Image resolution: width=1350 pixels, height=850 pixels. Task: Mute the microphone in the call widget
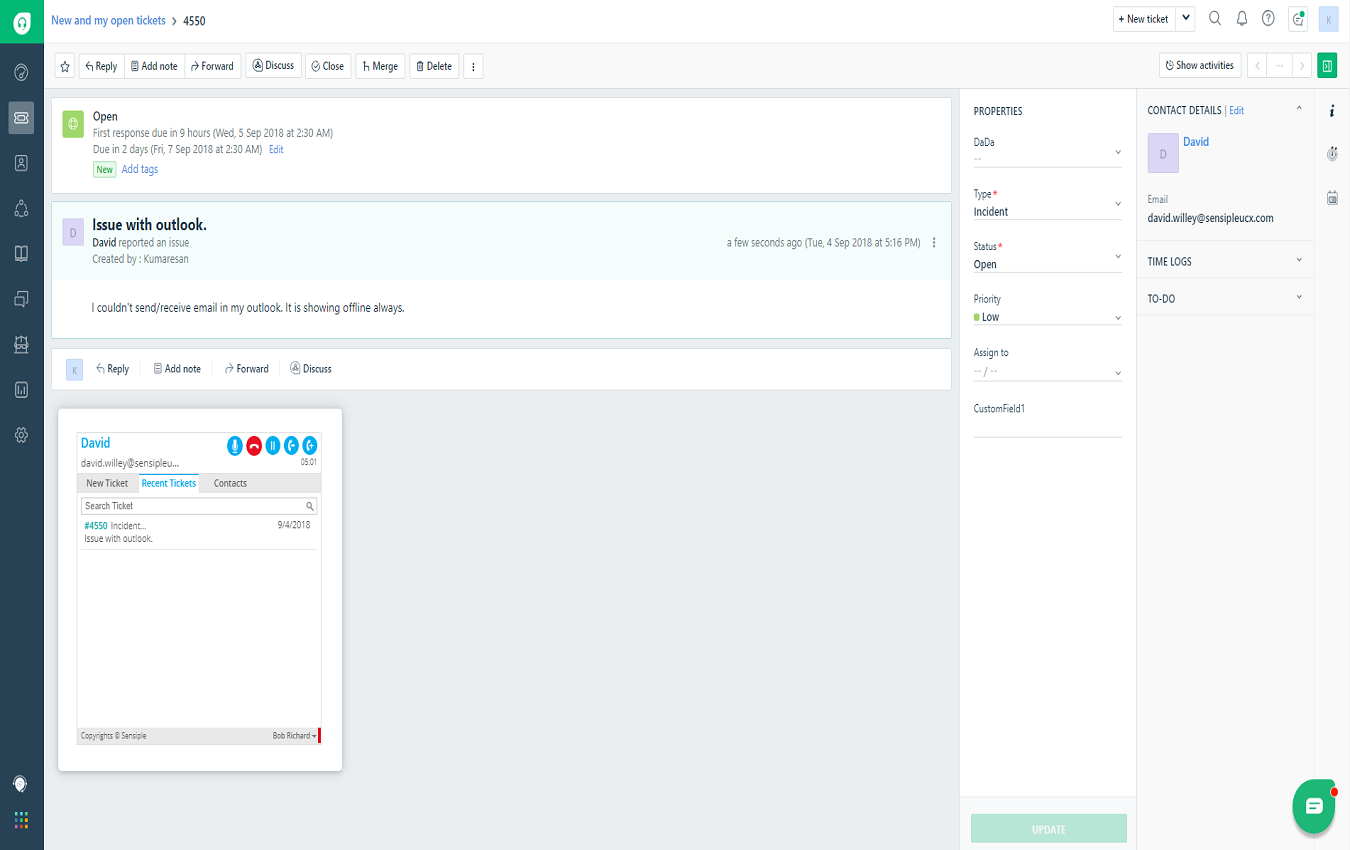click(x=234, y=446)
